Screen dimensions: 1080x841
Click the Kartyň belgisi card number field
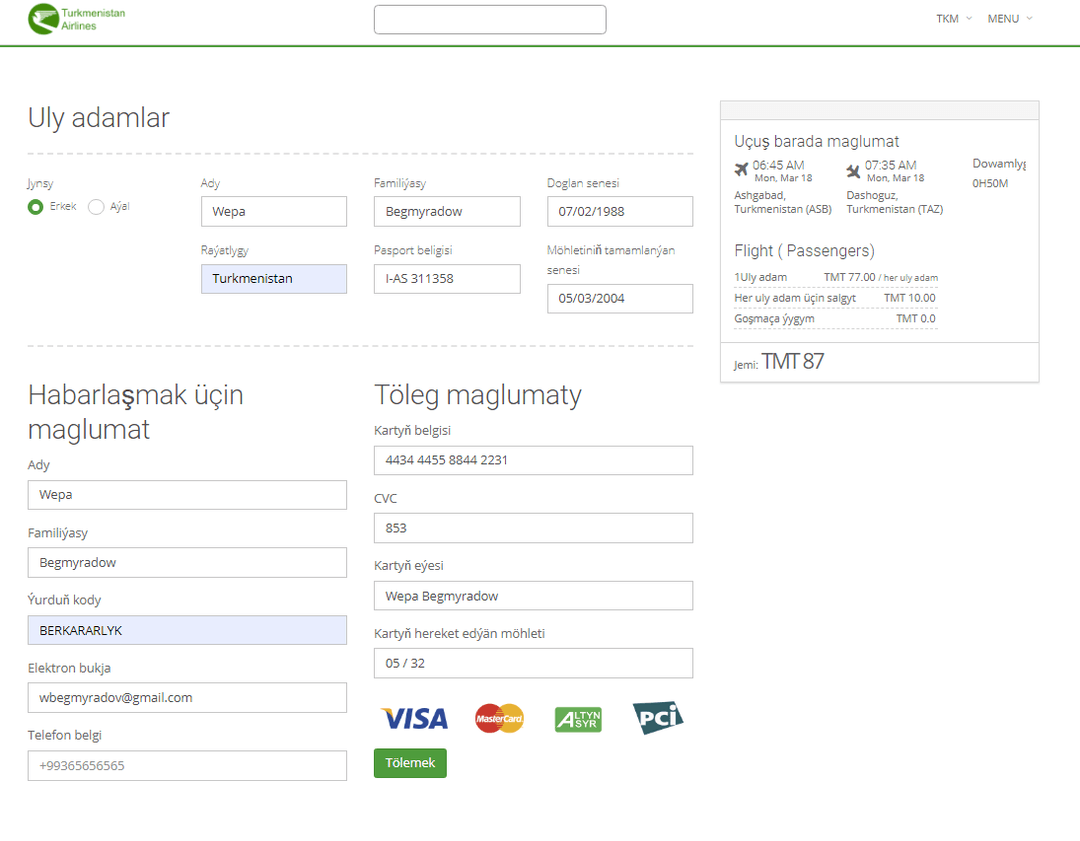(x=533, y=460)
